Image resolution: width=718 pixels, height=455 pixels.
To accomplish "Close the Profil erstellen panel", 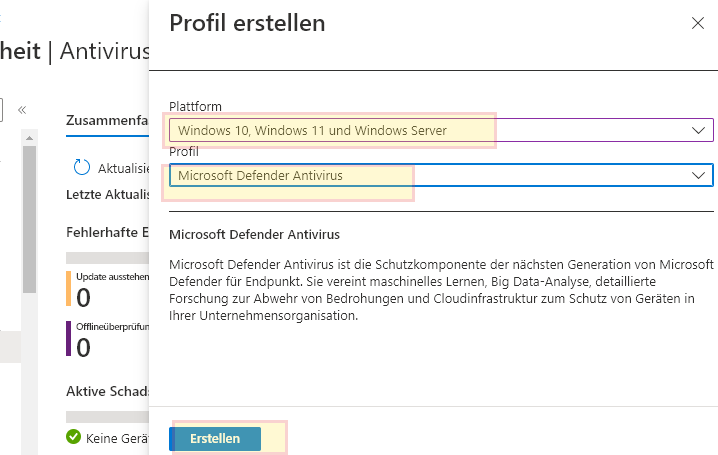I will pyautogui.click(x=697, y=23).
